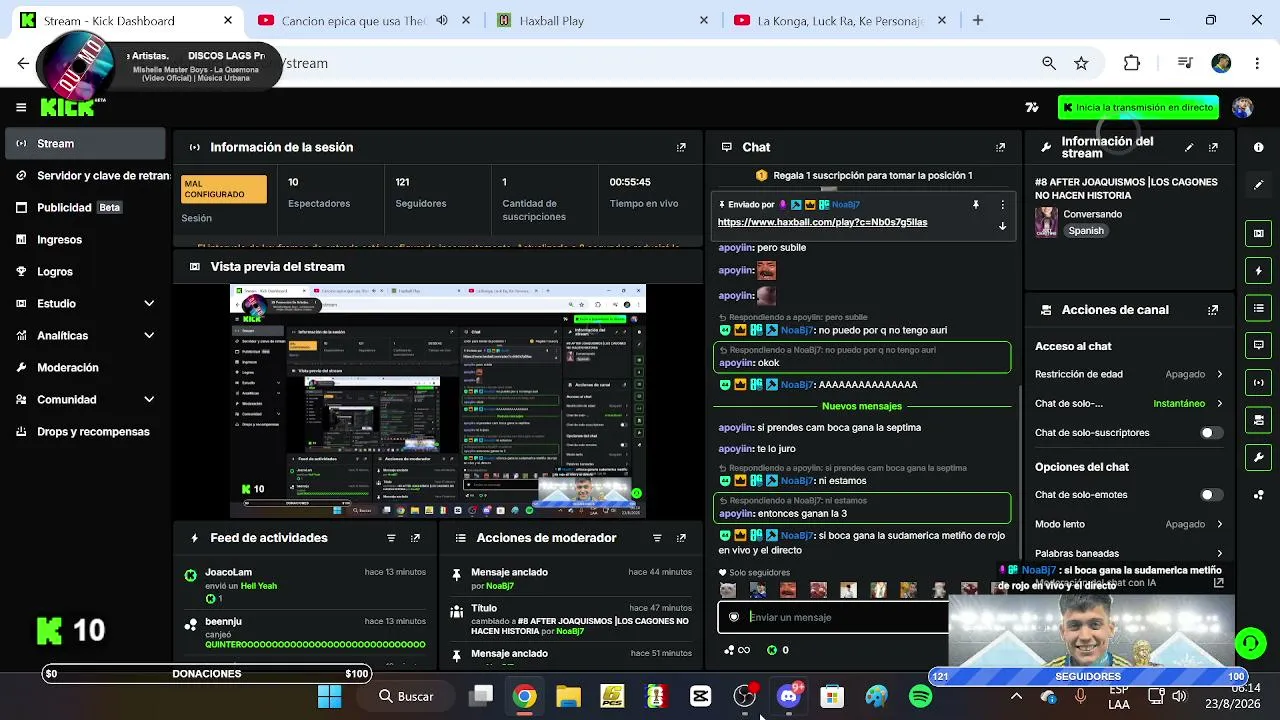Screen dimensions: 1280x720
Task: Click the info icon in the right rail
Action: (x=1258, y=147)
